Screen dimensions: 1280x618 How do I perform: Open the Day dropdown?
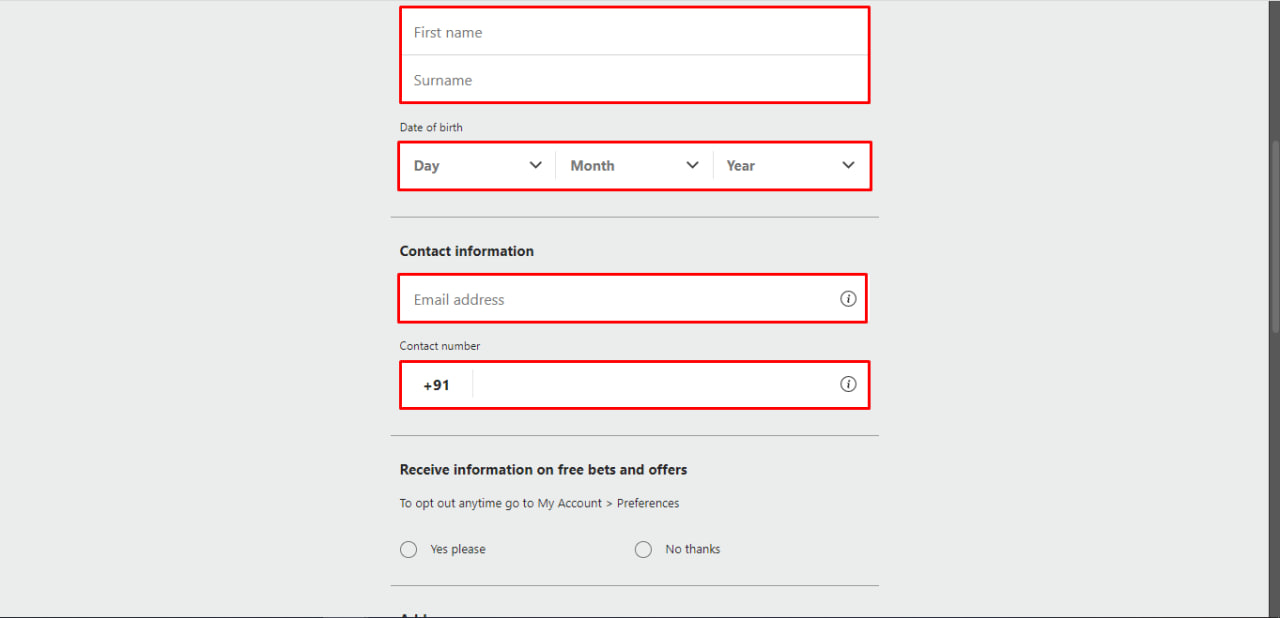pyautogui.click(x=478, y=166)
